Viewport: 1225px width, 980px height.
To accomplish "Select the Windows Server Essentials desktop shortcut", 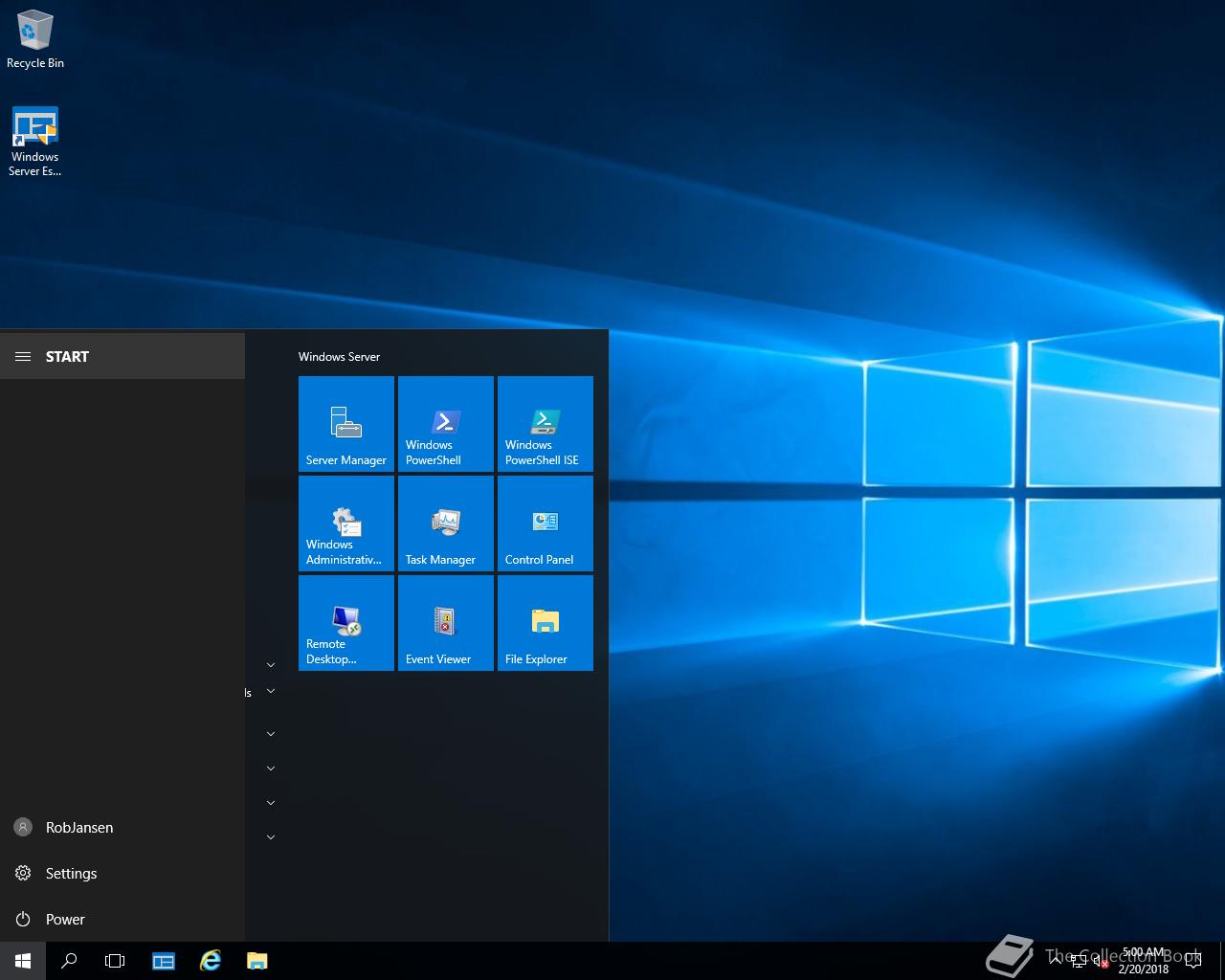I will [35, 142].
